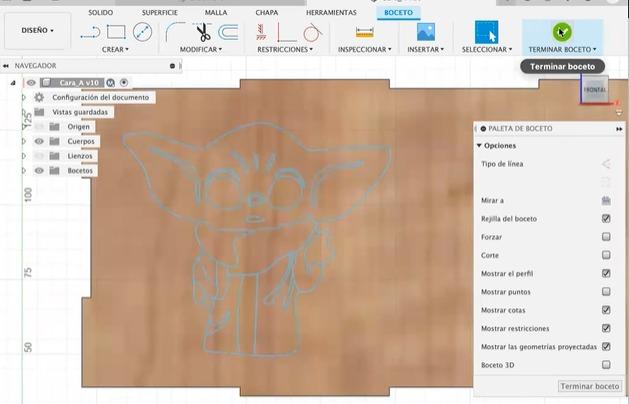Click the Vistas guardadas folder icon
The height and width of the screenshot is (404, 629).
[x=39, y=112]
